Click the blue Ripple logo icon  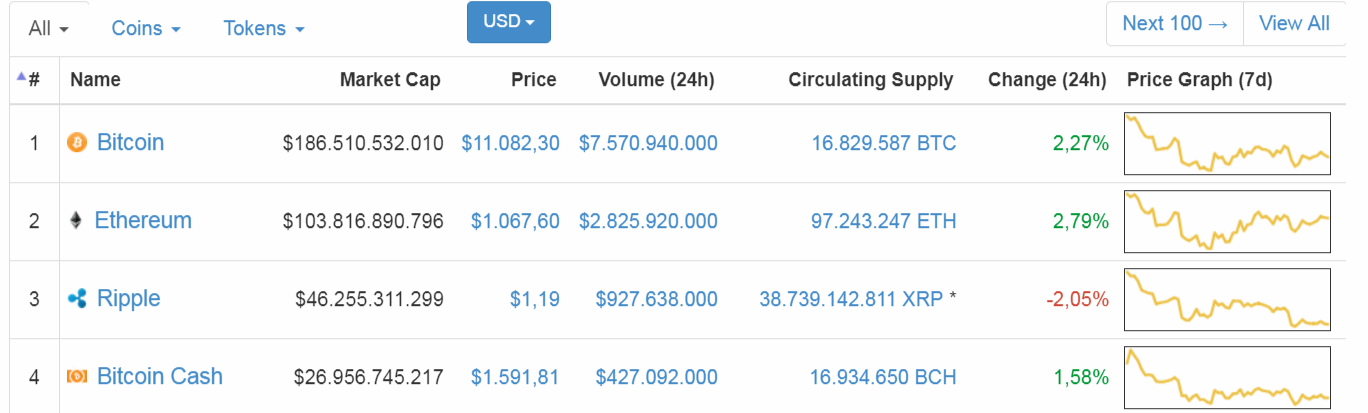click(x=77, y=299)
